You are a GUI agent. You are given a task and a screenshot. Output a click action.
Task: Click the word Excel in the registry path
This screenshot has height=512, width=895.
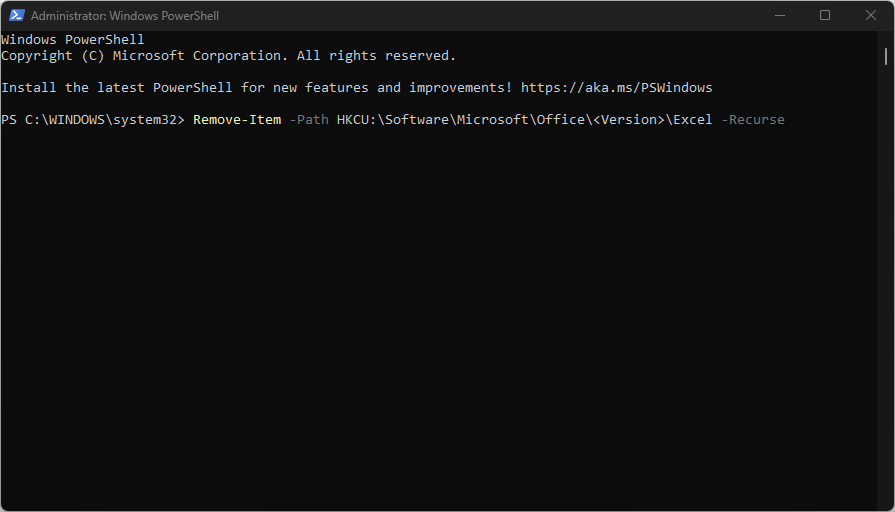tap(692, 120)
